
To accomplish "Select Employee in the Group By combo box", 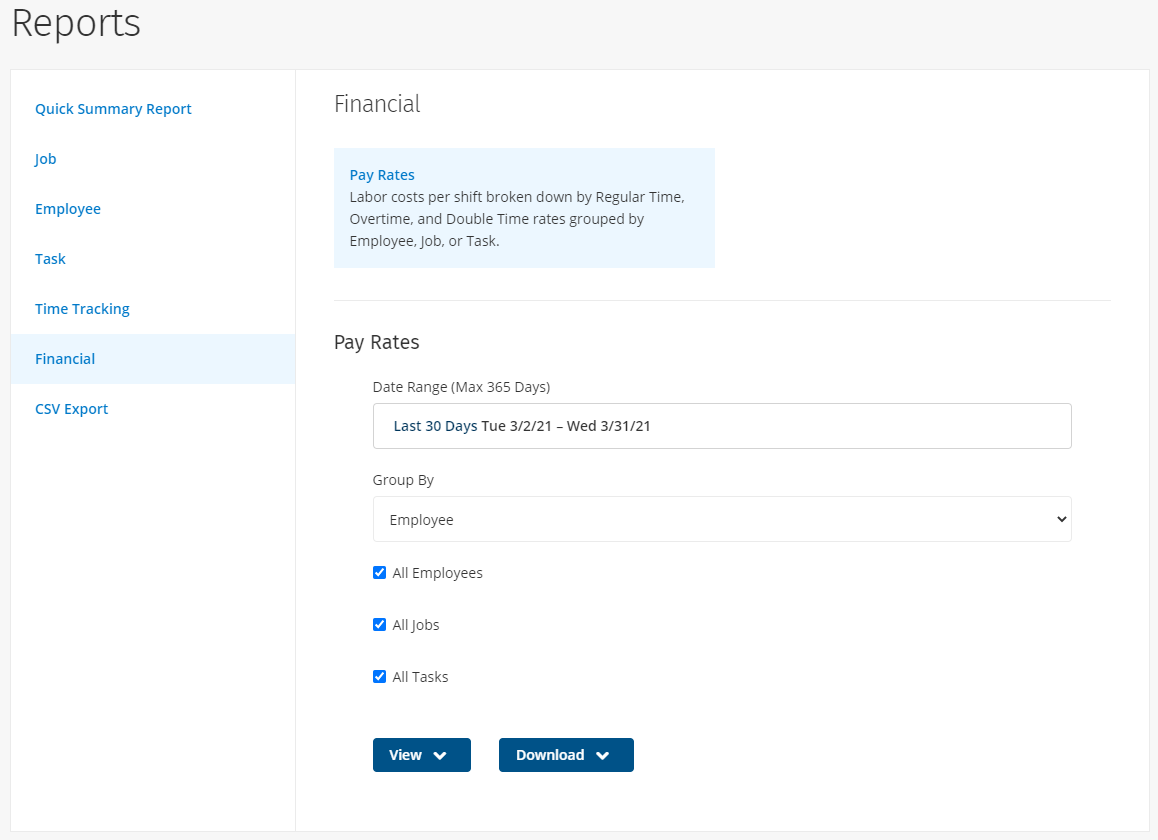I will (722, 519).
